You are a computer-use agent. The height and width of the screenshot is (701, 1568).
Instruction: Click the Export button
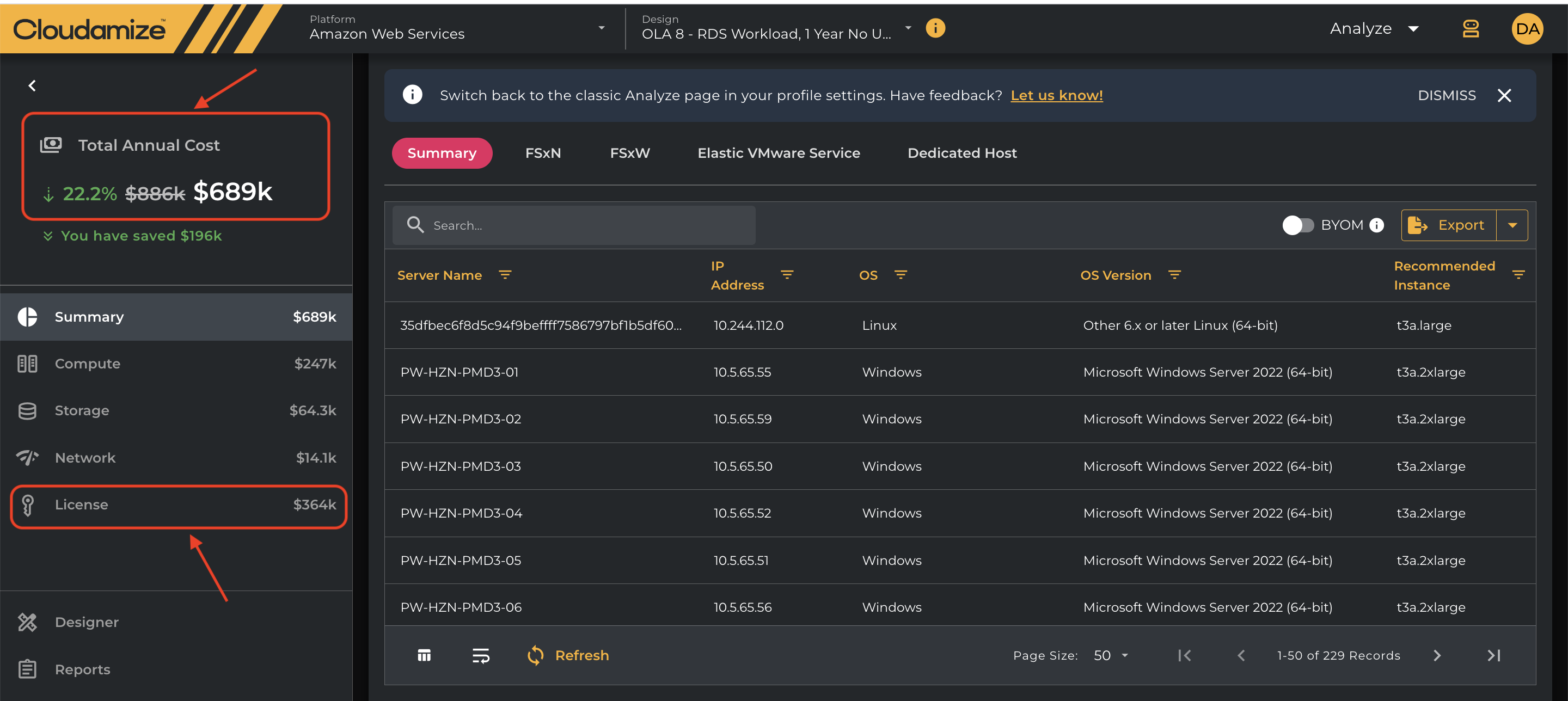tap(1449, 225)
